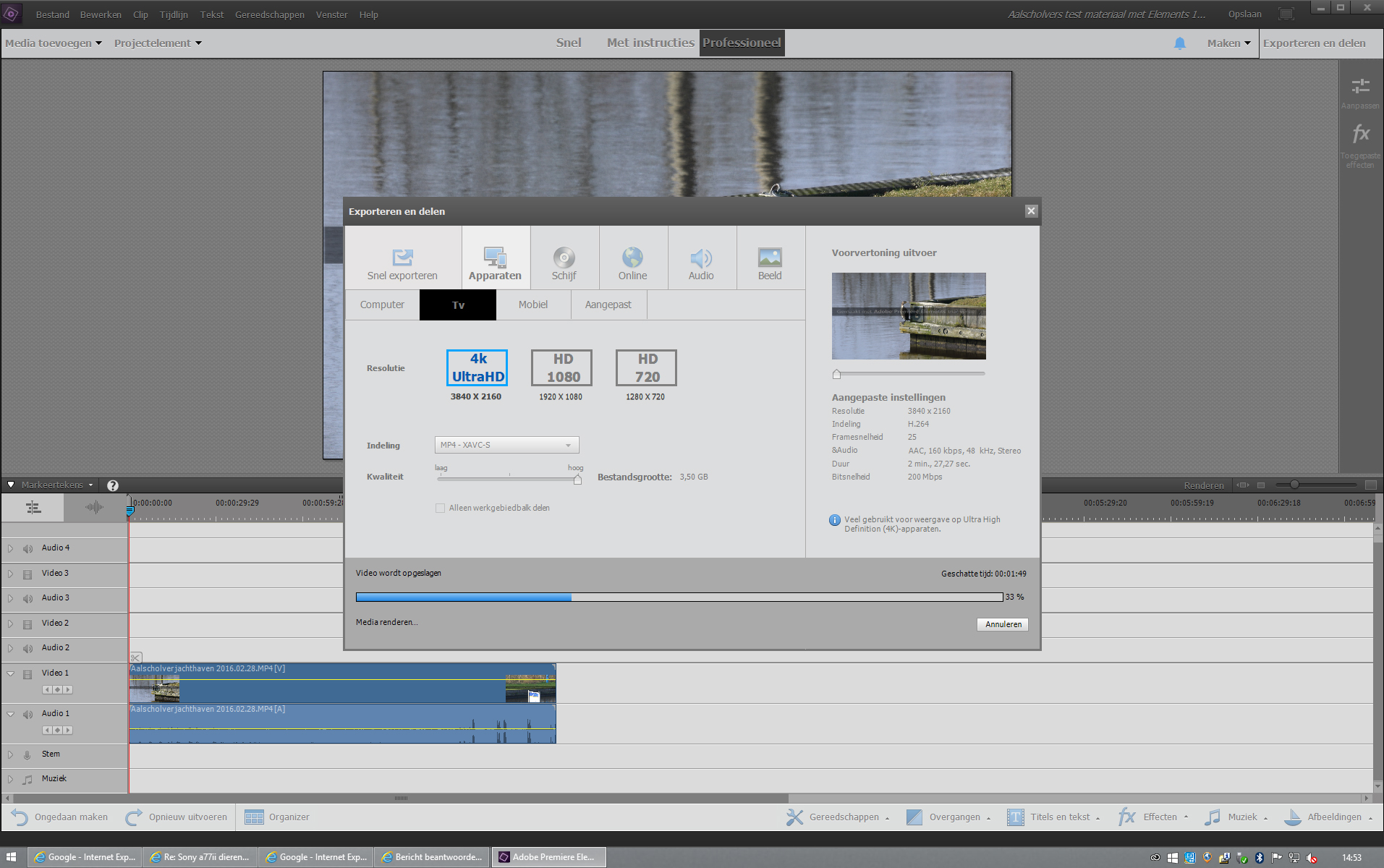Select the HD 1080 resolution option
The width and height of the screenshot is (1384, 868).
coord(561,368)
